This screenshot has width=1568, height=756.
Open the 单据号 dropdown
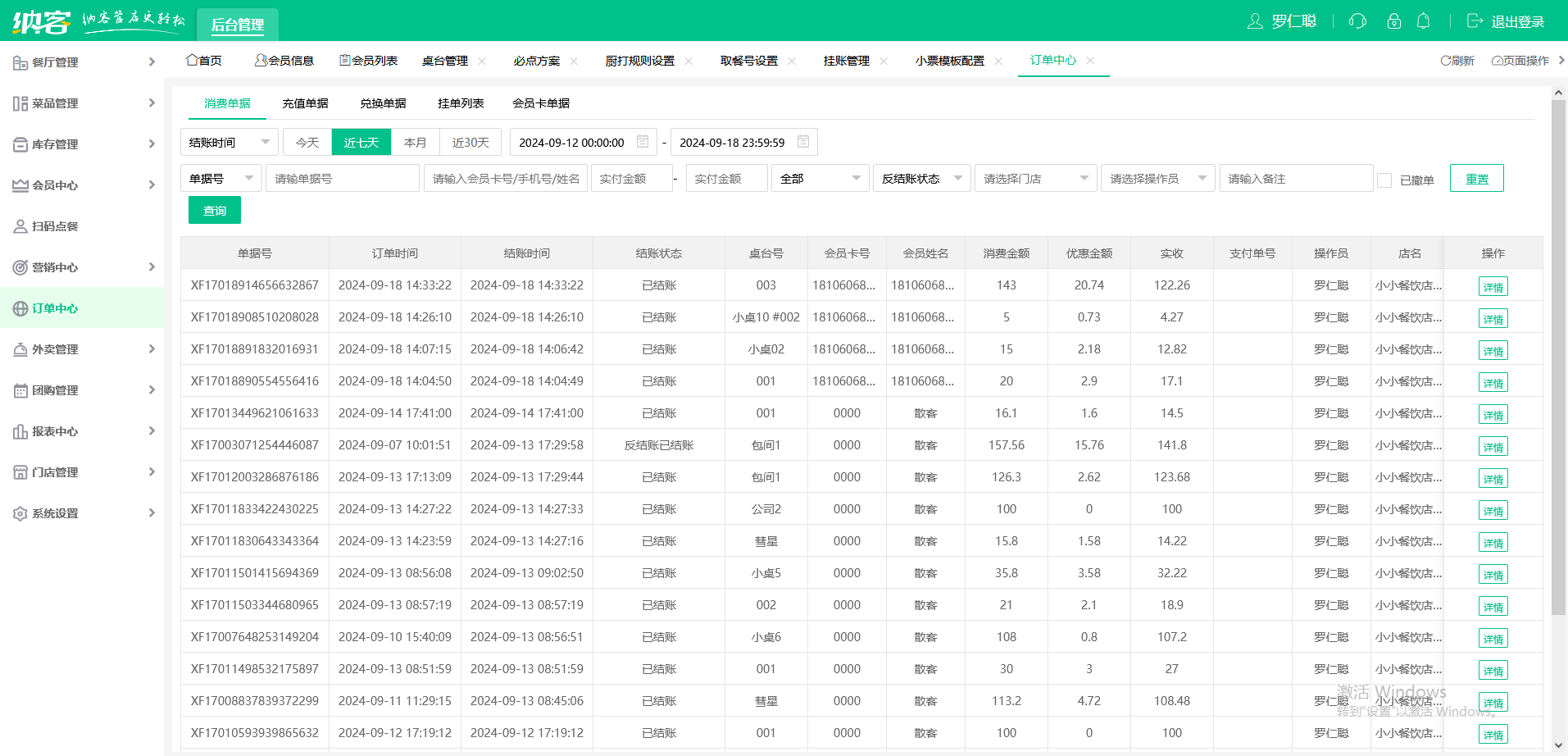pyautogui.click(x=220, y=178)
